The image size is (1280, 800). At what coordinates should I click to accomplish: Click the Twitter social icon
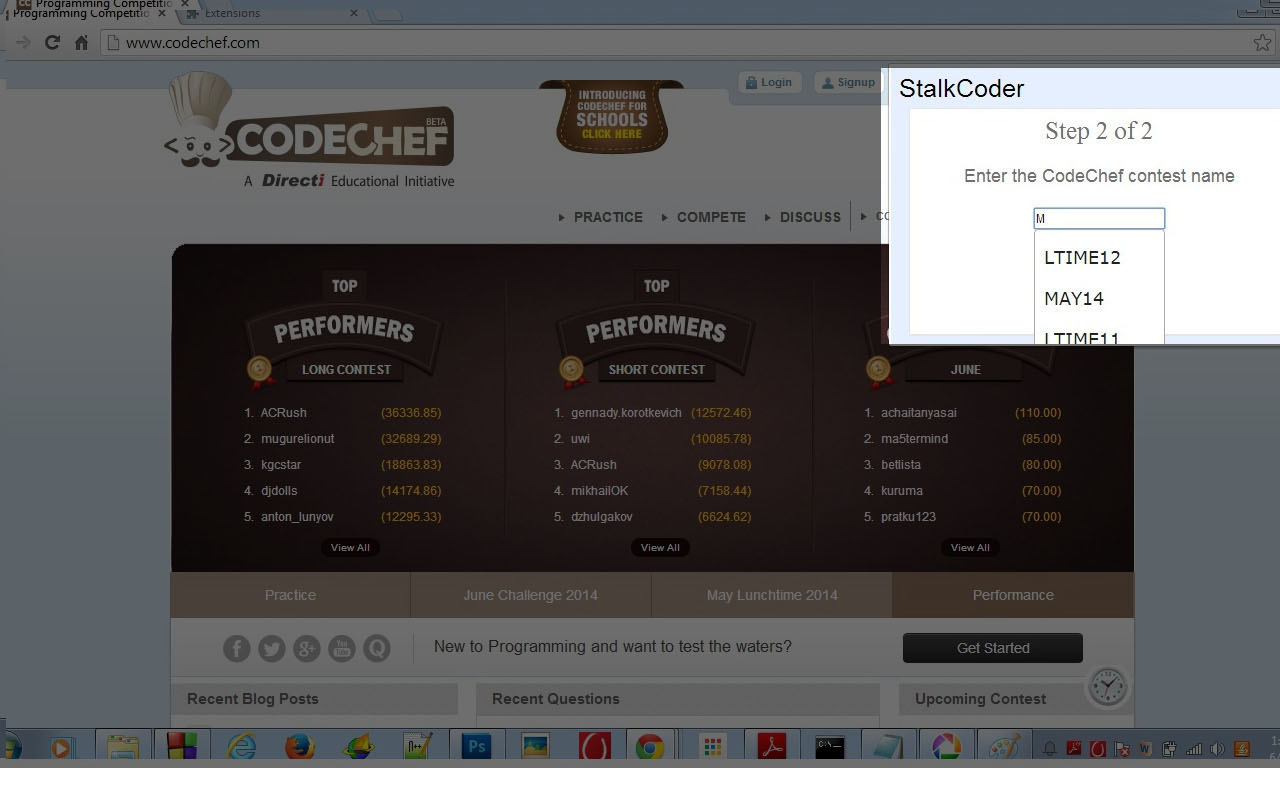[x=272, y=648]
